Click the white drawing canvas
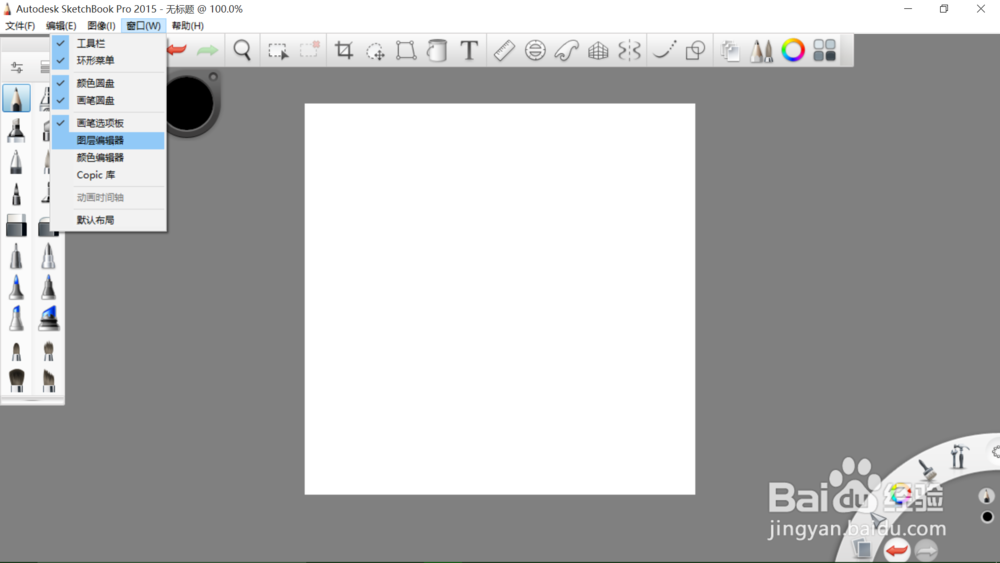The image size is (1000, 563). (x=500, y=299)
